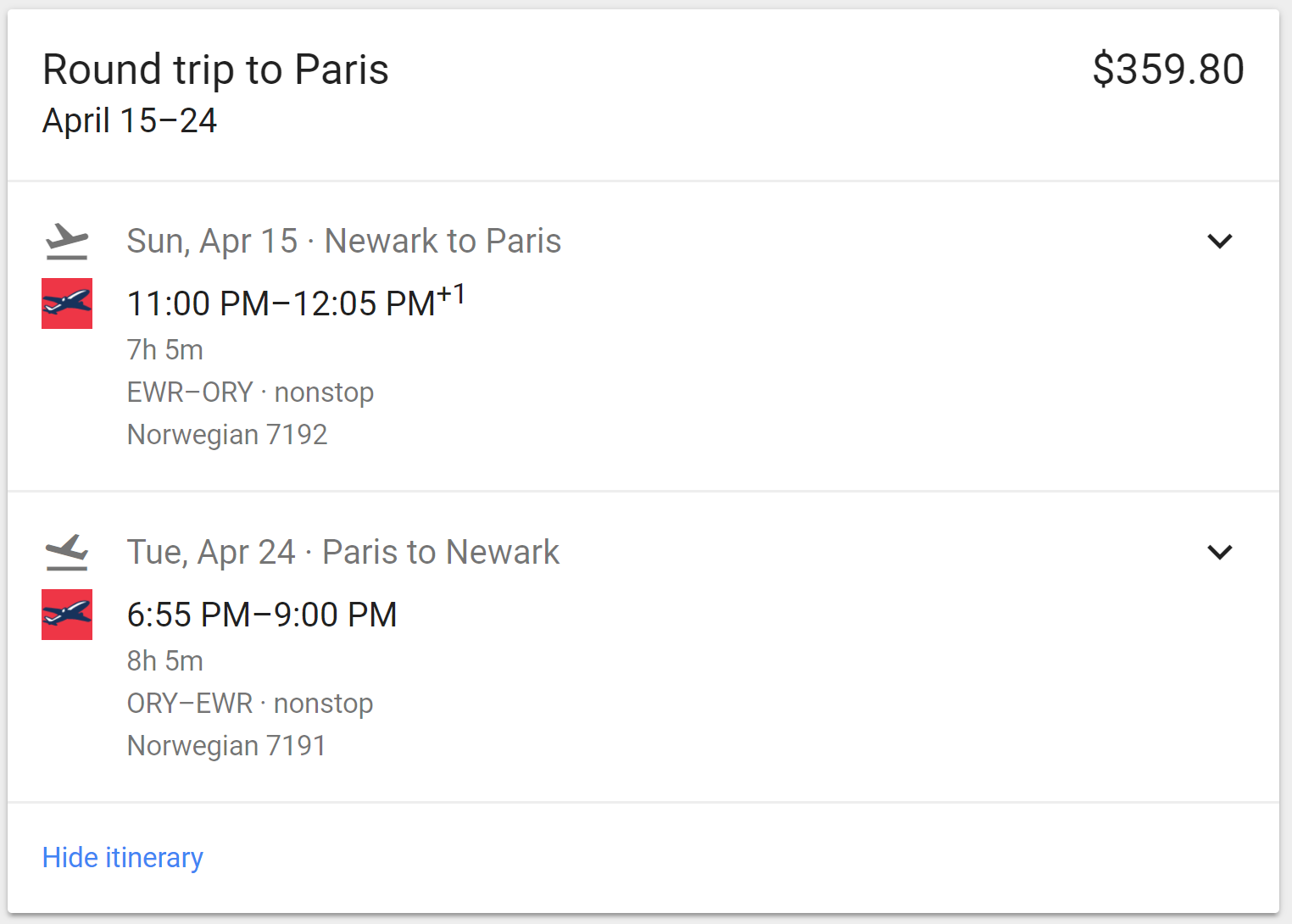Open the Tue, Apr 24 flight header

coord(342,553)
